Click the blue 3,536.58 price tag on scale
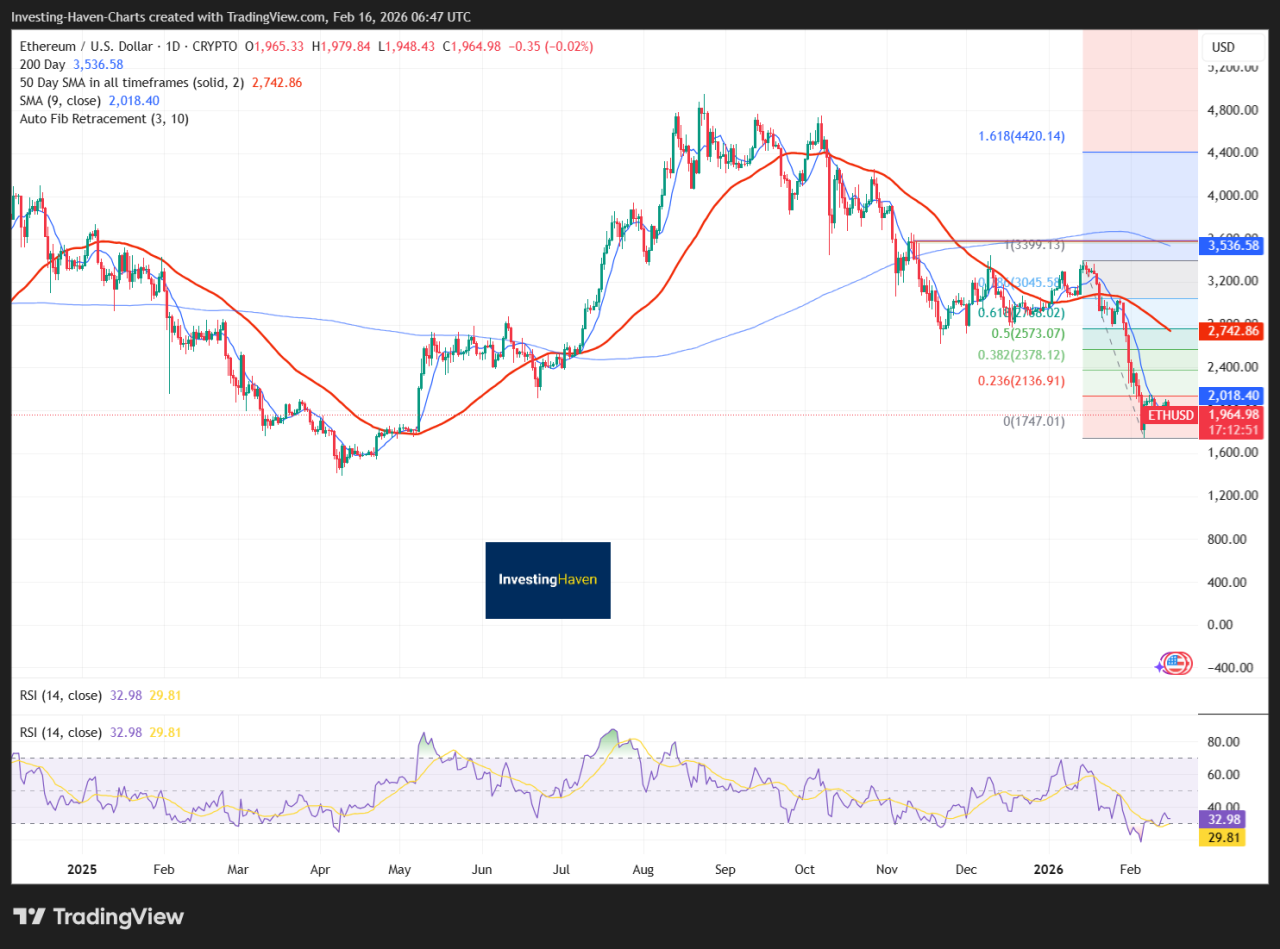1280x949 pixels. click(x=1230, y=245)
